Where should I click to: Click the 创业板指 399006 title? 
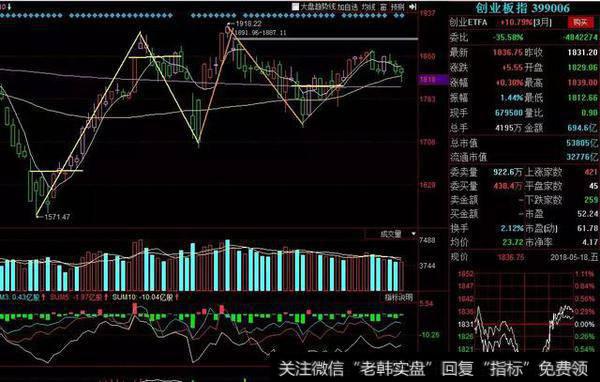tap(523, 8)
